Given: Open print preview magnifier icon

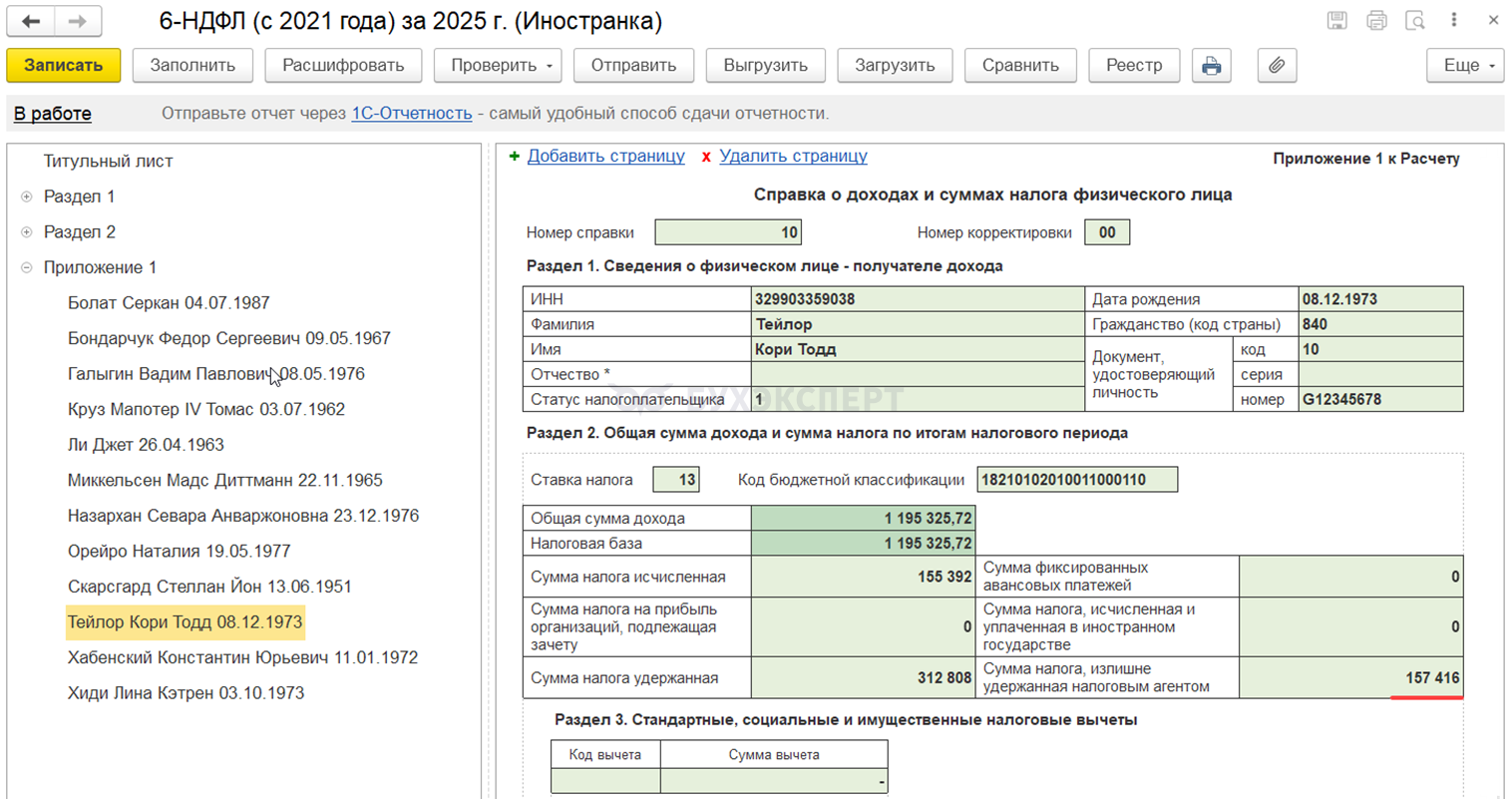Looking at the screenshot, I should point(1414,21).
